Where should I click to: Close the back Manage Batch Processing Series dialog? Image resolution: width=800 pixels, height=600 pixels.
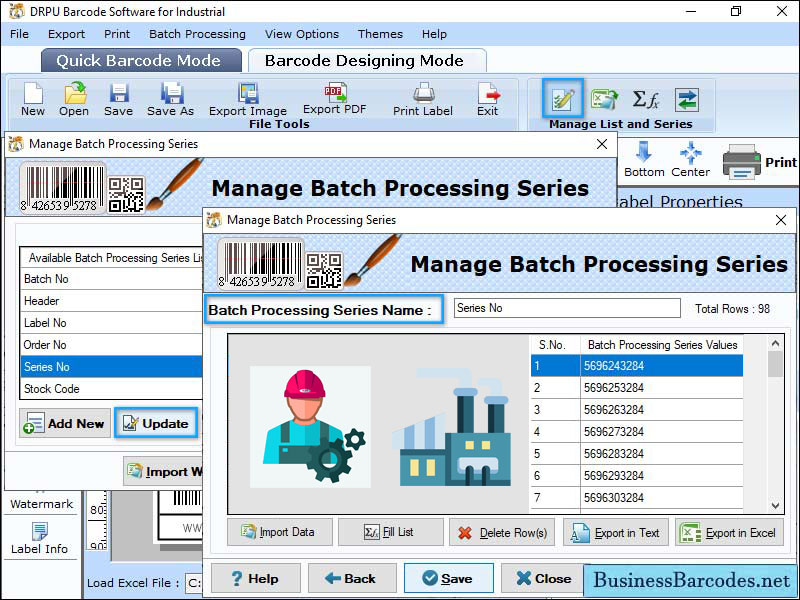(x=602, y=144)
